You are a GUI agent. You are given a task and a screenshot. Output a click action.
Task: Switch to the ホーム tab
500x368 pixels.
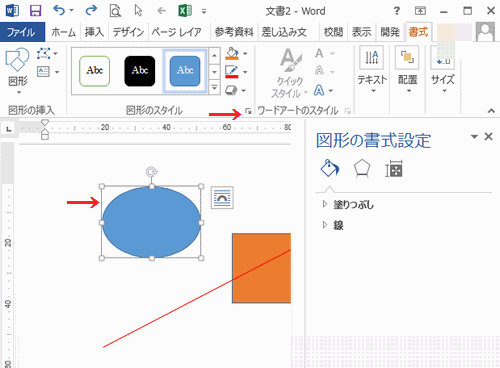[x=64, y=32]
